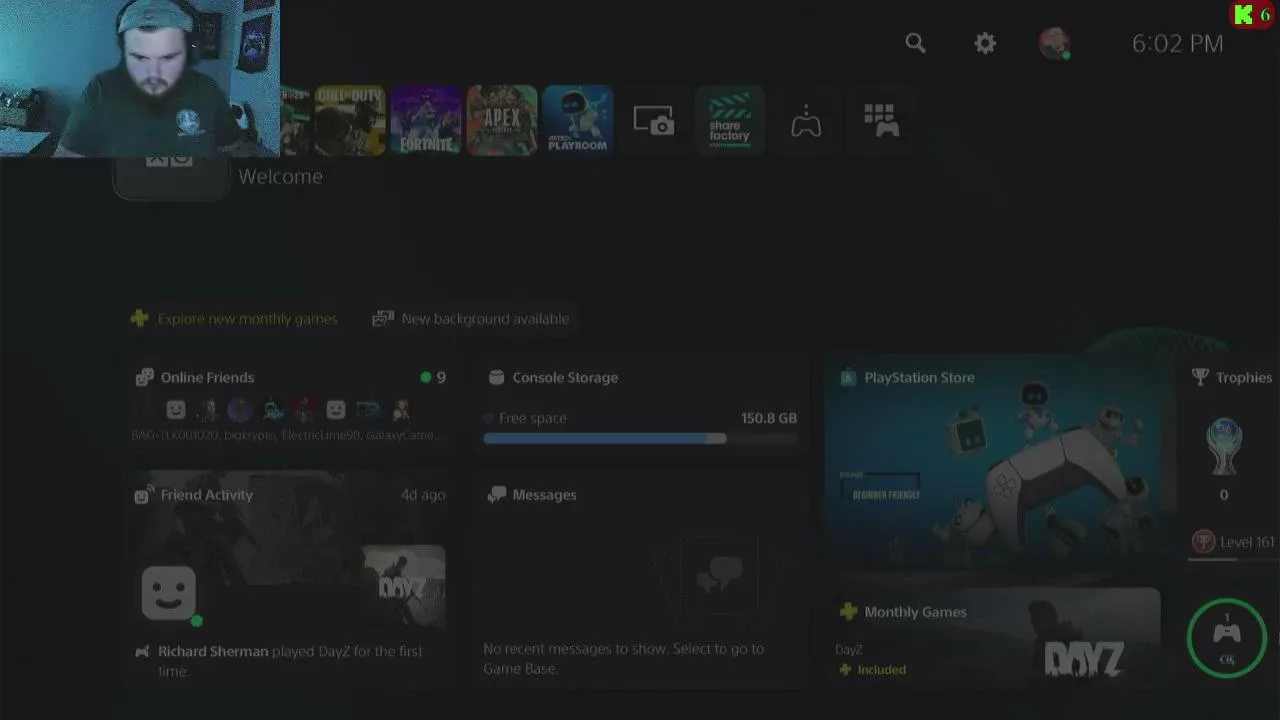Viewport: 1280px width, 720px height.
Task: Open the PlayStation Store card title
Action: point(919,377)
